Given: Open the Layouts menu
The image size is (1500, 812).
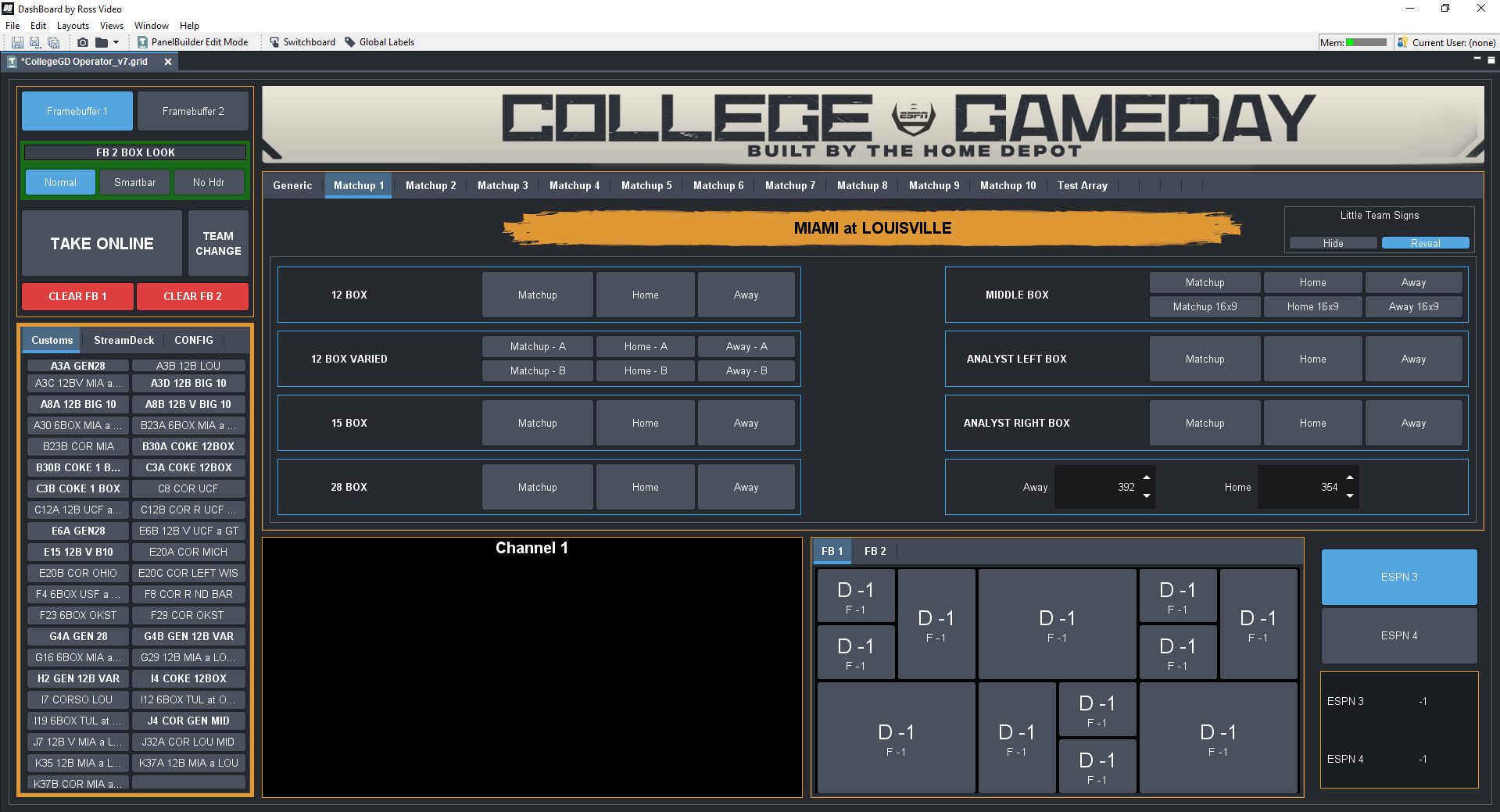Looking at the screenshot, I should click(73, 26).
